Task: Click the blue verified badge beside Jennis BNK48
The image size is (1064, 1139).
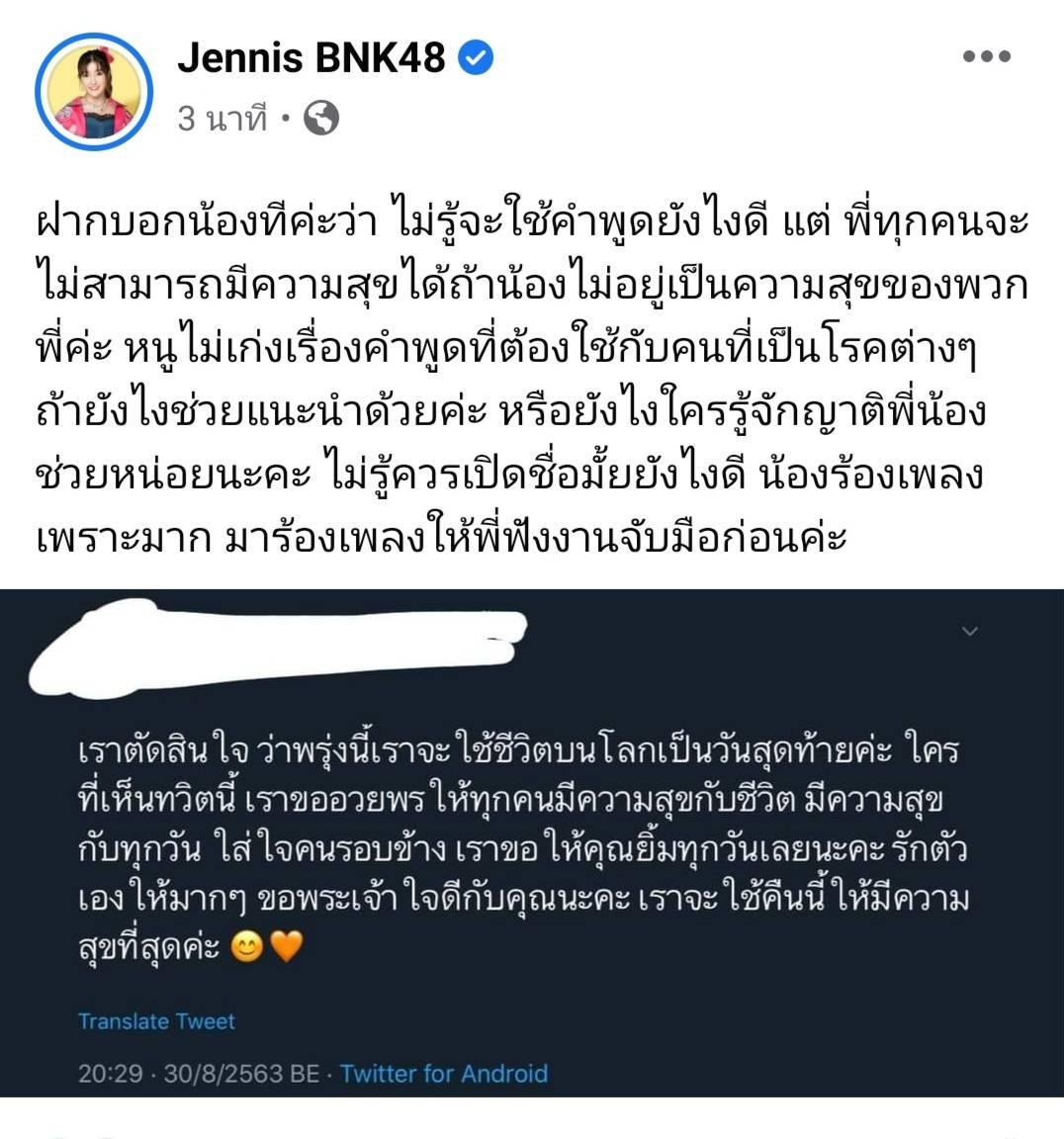Action: (x=476, y=58)
